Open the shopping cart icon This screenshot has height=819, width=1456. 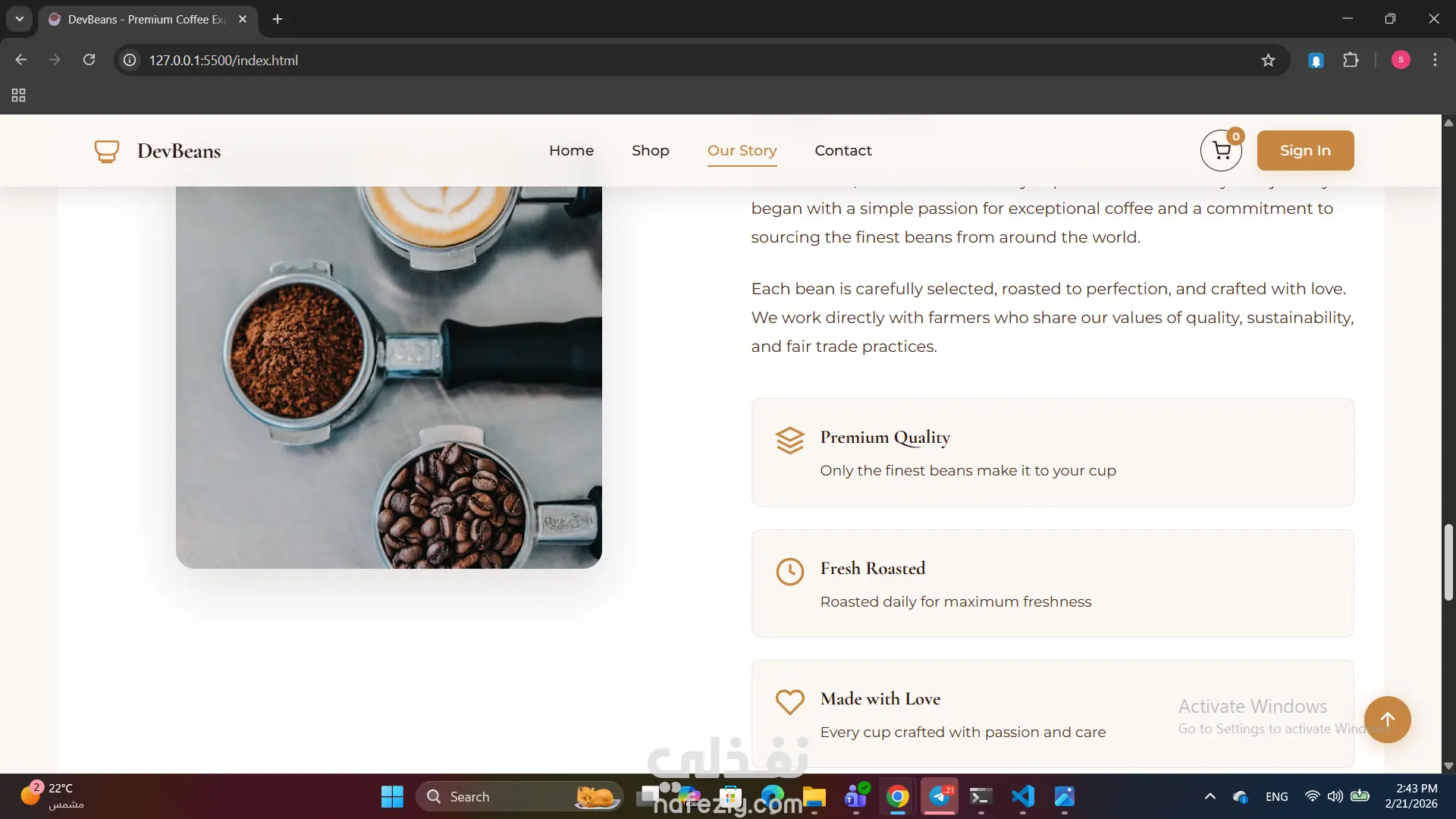click(x=1221, y=151)
